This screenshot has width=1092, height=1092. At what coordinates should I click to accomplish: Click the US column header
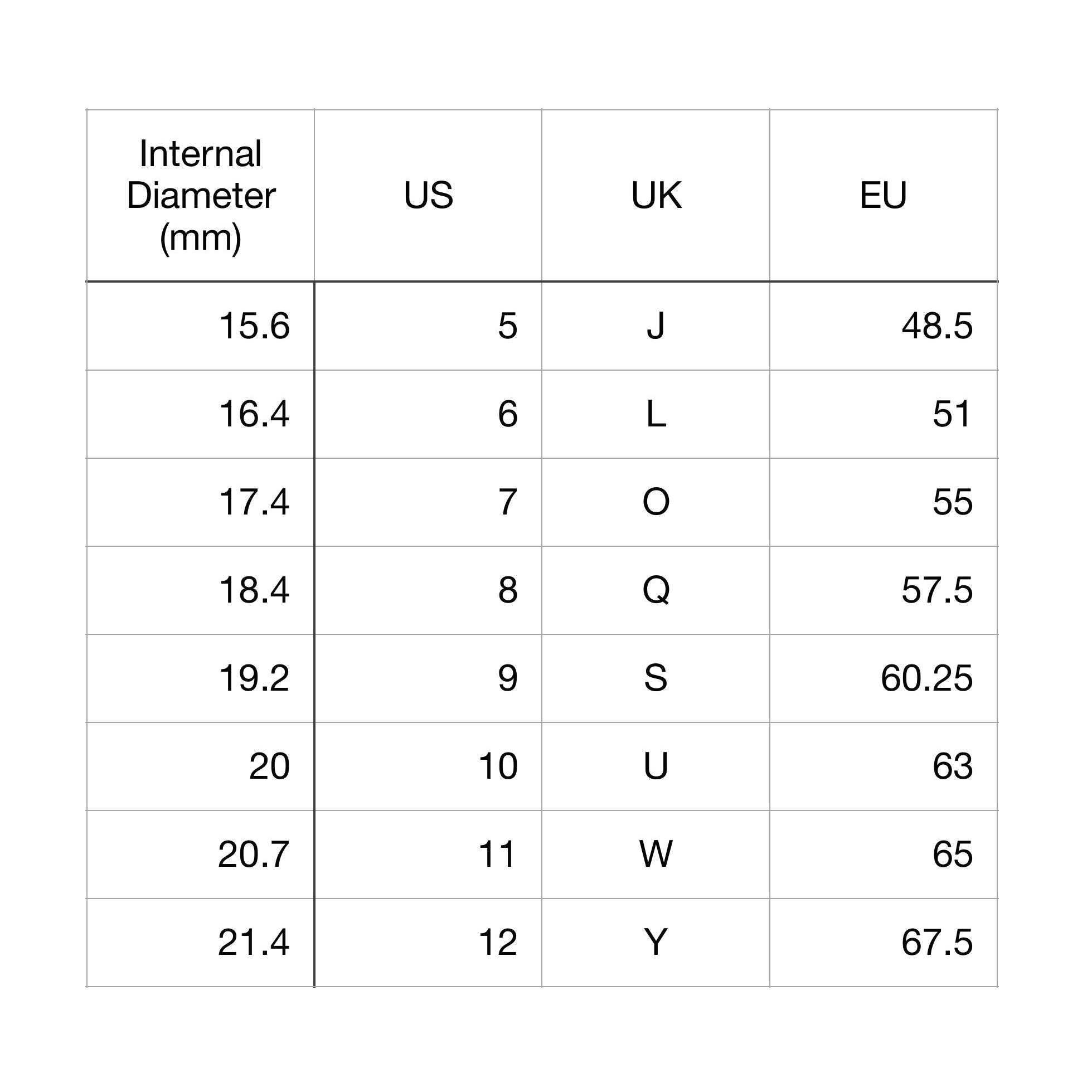coord(428,196)
